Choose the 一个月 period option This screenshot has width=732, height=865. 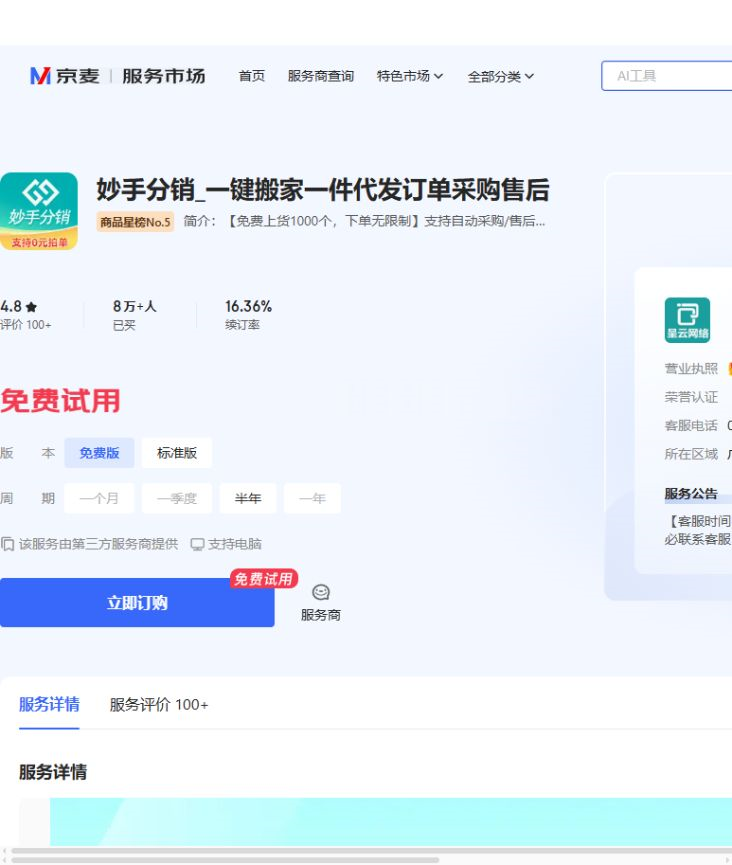point(99,498)
